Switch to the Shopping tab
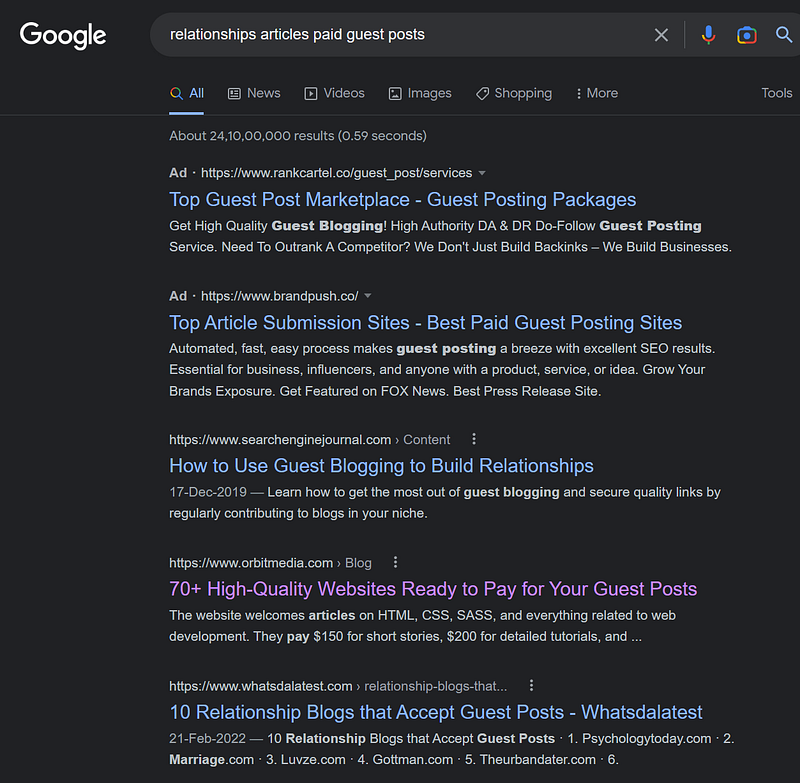 514,93
